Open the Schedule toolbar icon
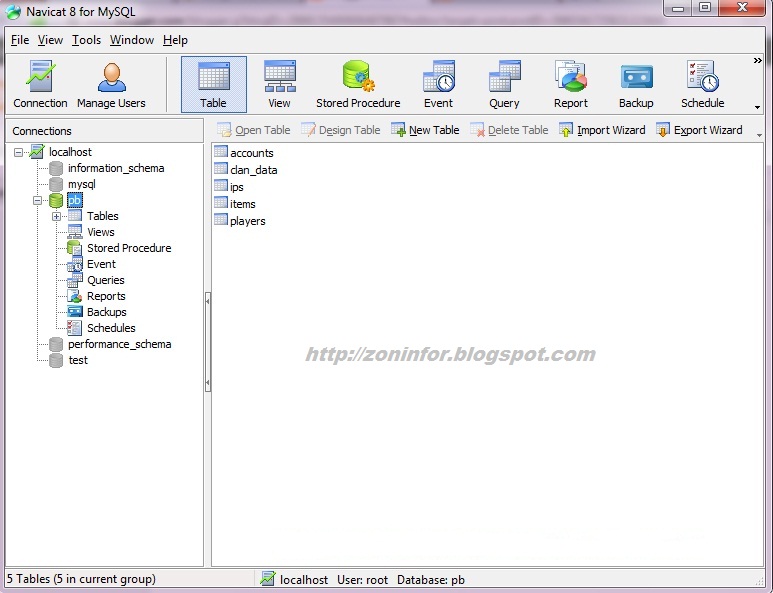773x593 pixels. click(703, 84)
